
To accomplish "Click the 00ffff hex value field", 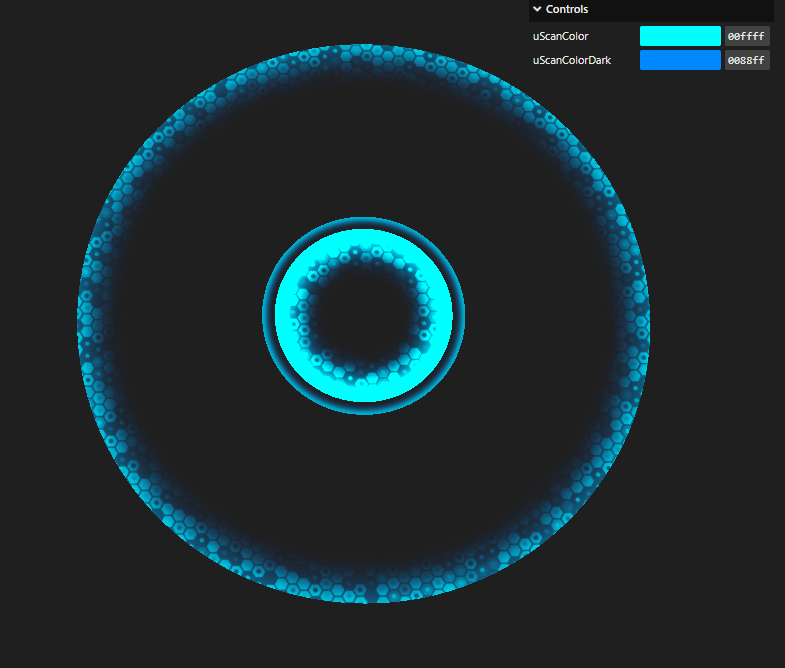I will [x=746, y=36].
